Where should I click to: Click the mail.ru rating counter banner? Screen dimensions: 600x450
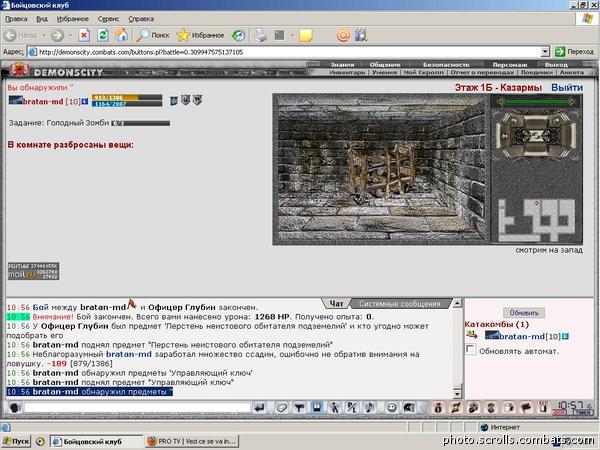[x=33, y=271]
